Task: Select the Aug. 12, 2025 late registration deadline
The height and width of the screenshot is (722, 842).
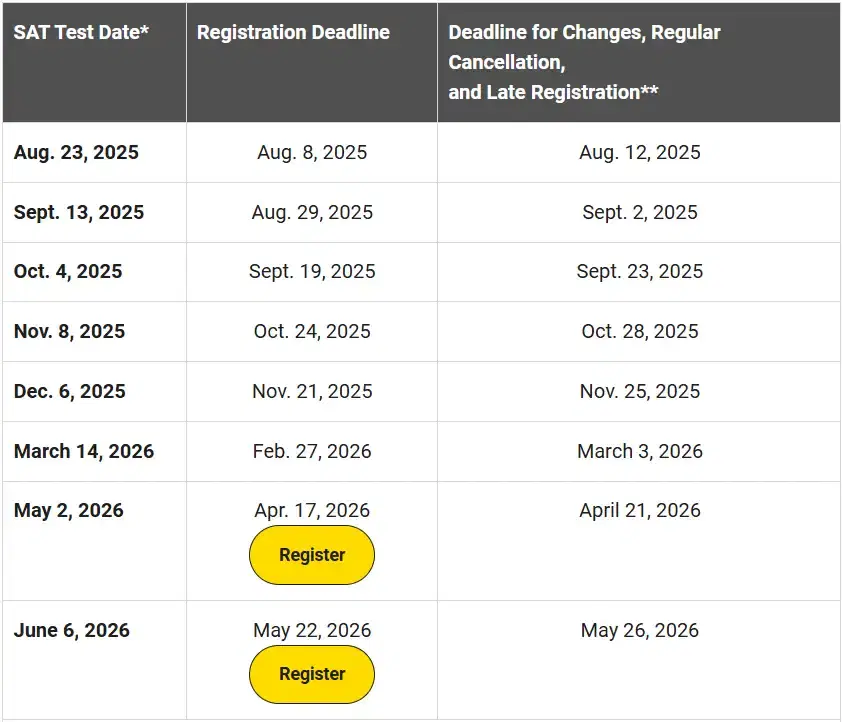Action: coord(640,152)
